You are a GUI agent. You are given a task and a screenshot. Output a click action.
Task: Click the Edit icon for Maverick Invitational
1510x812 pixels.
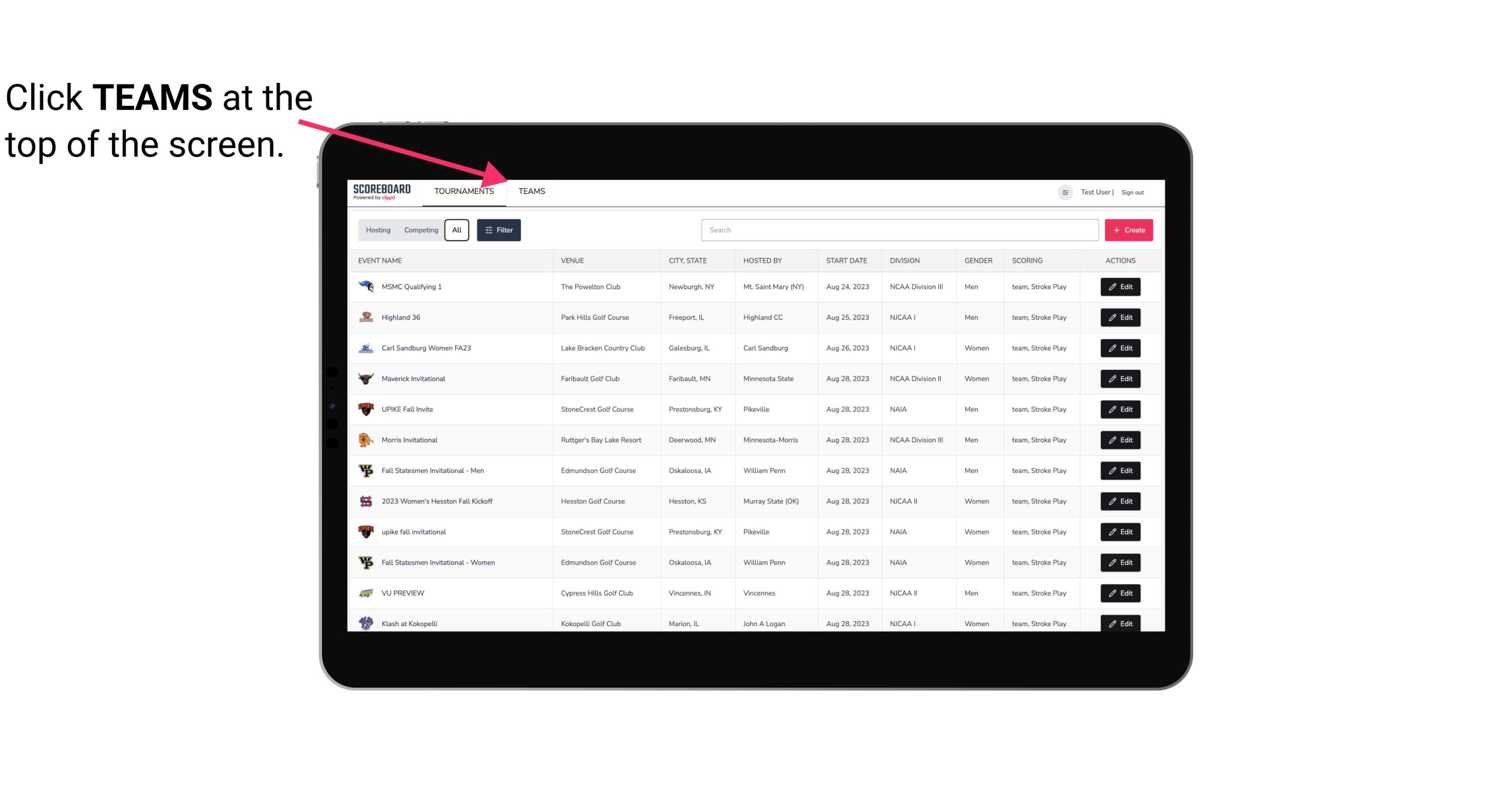[x=1120, y=378]
